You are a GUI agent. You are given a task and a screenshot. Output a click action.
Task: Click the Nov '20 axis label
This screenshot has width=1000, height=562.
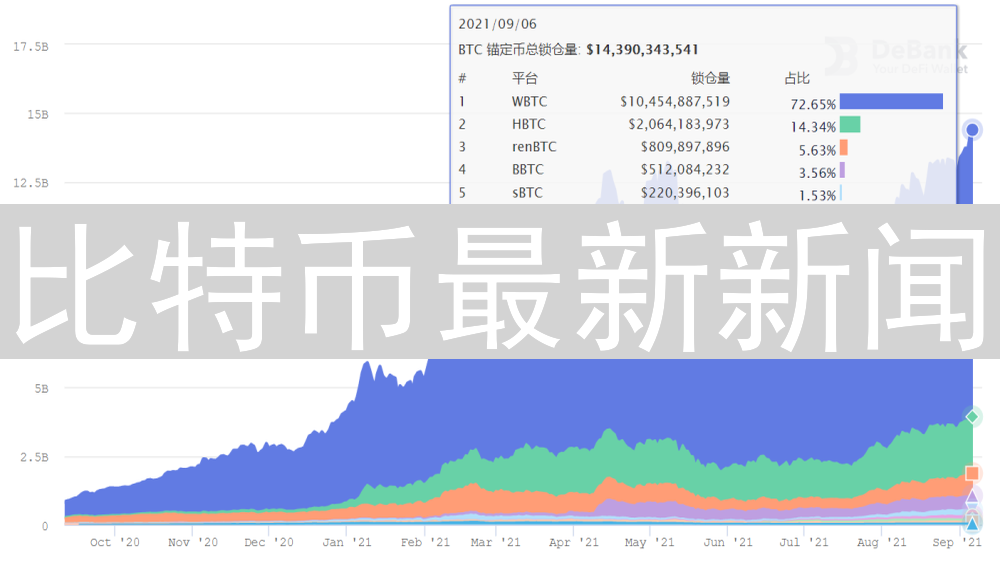193,542
